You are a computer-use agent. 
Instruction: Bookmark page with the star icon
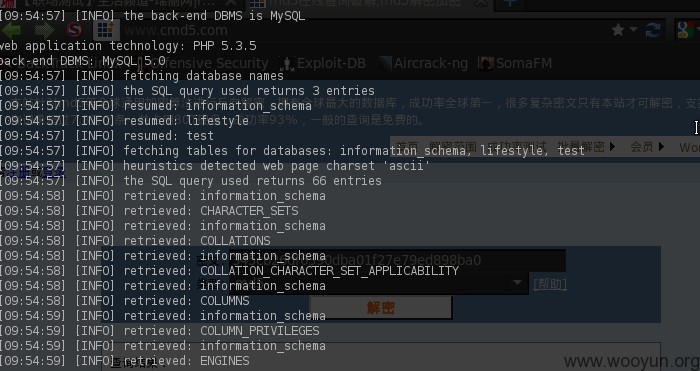pyautogui.click(x=618, y=30)
